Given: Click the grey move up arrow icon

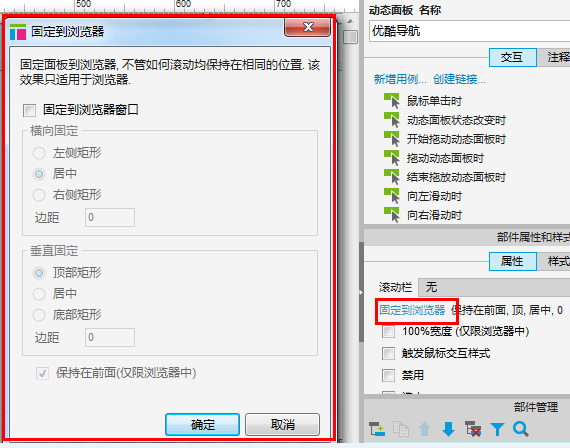Looking at the screenshot, I should click(x=425, y=429).
